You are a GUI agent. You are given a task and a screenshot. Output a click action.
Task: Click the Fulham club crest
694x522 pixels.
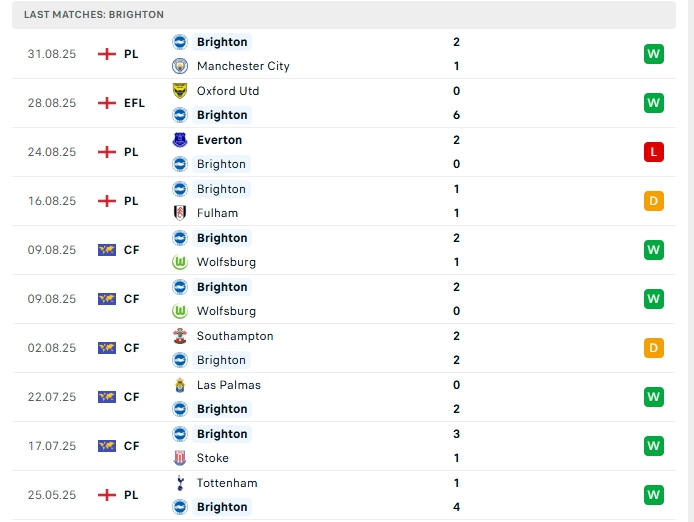(x=180, y=213)
